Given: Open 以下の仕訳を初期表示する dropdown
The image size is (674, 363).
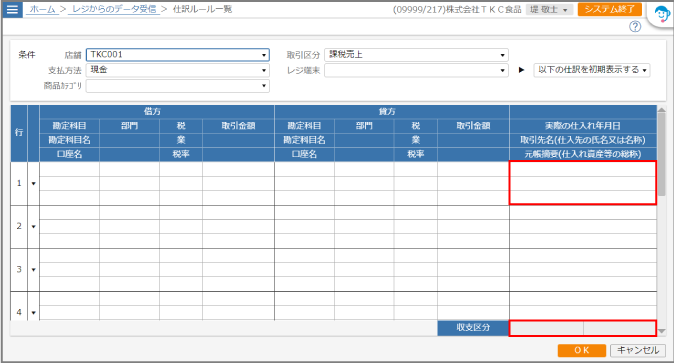Looking at the screenshot, I should click(592, 70).
